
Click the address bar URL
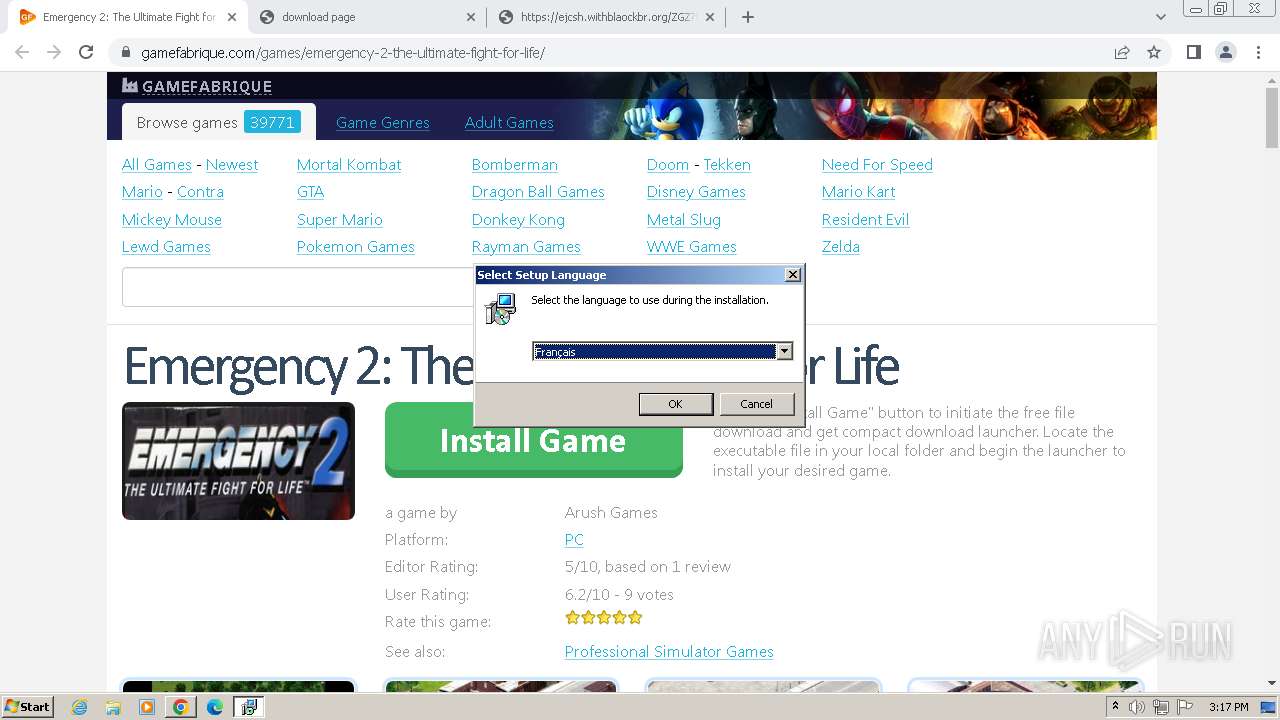(x=343, y=52)
